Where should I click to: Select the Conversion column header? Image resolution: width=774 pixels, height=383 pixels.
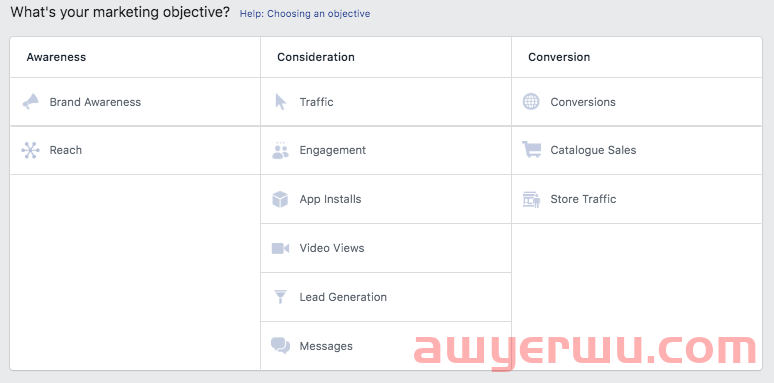coord(559,57)
